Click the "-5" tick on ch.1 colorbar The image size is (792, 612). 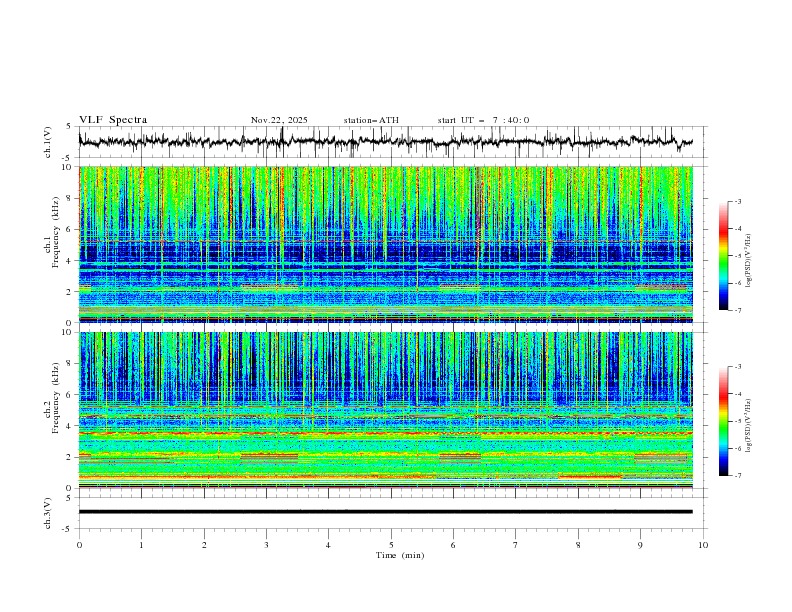[737, 256]
